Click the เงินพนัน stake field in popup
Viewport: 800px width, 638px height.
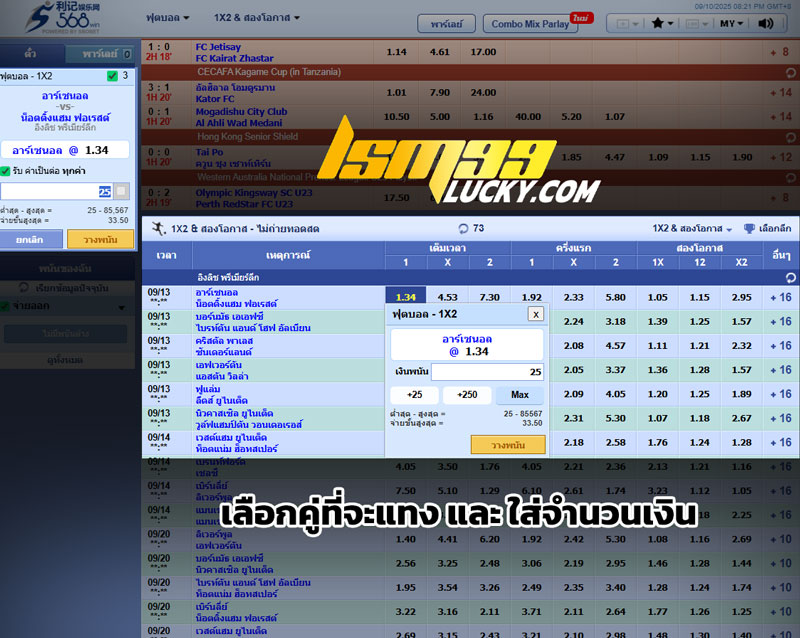pos(487,372)
